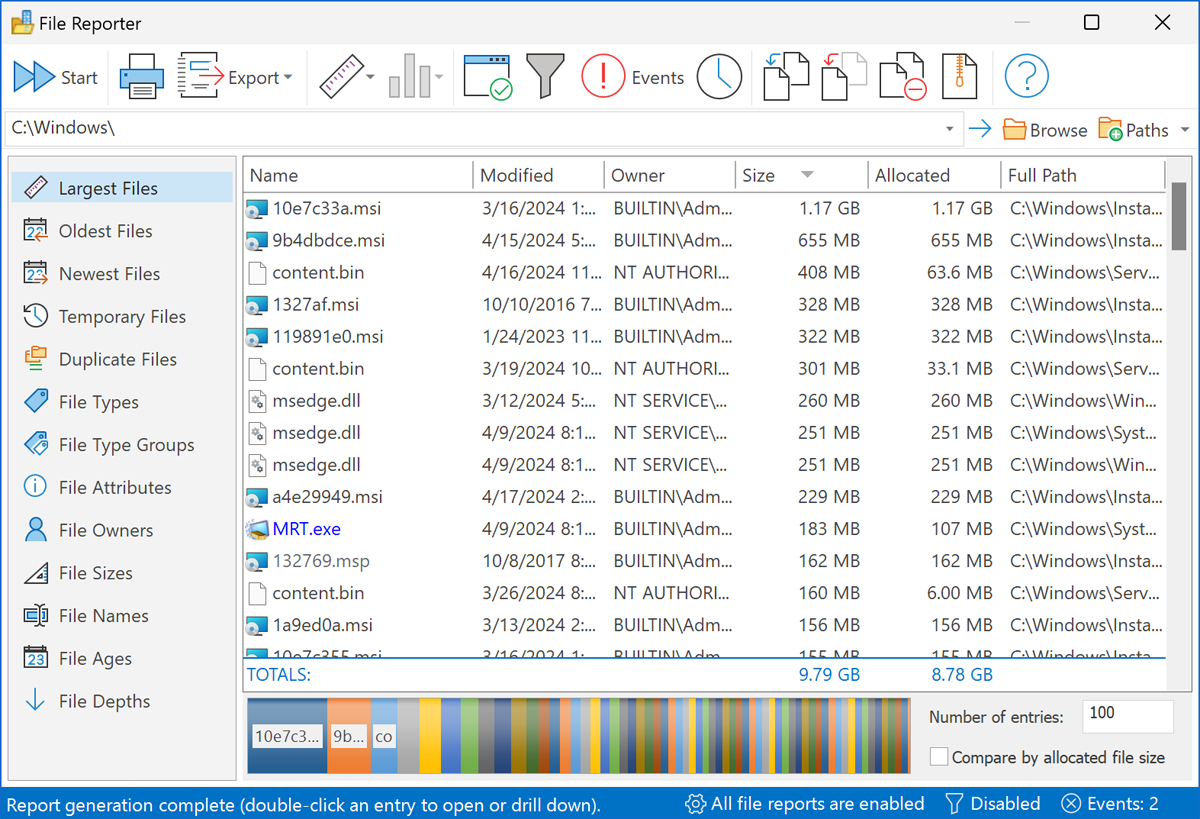Select Duplicate Files report
This screenshot has width=1200, height=819.
117,359
